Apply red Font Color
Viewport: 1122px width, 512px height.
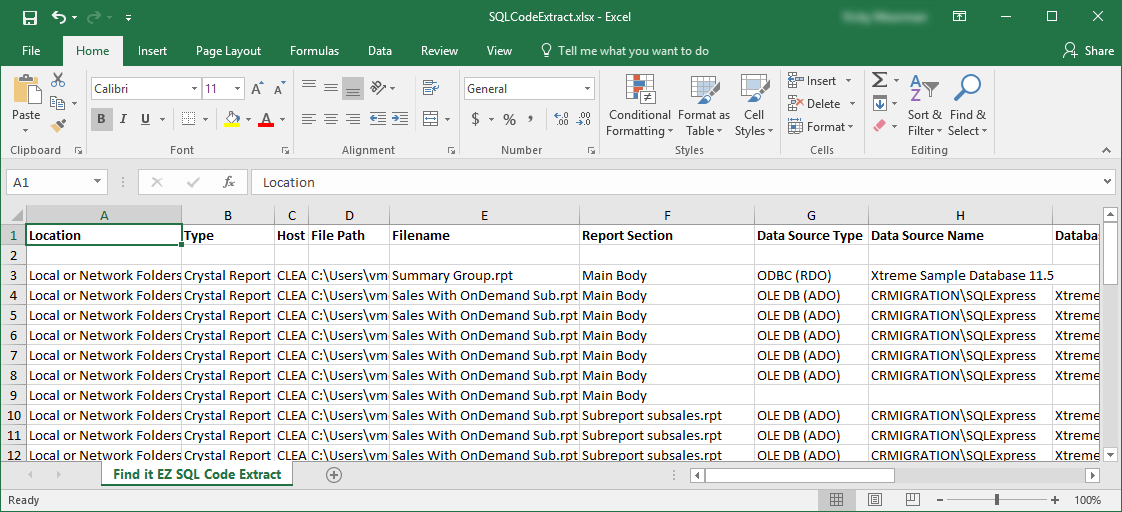click(x=266, y=119)
